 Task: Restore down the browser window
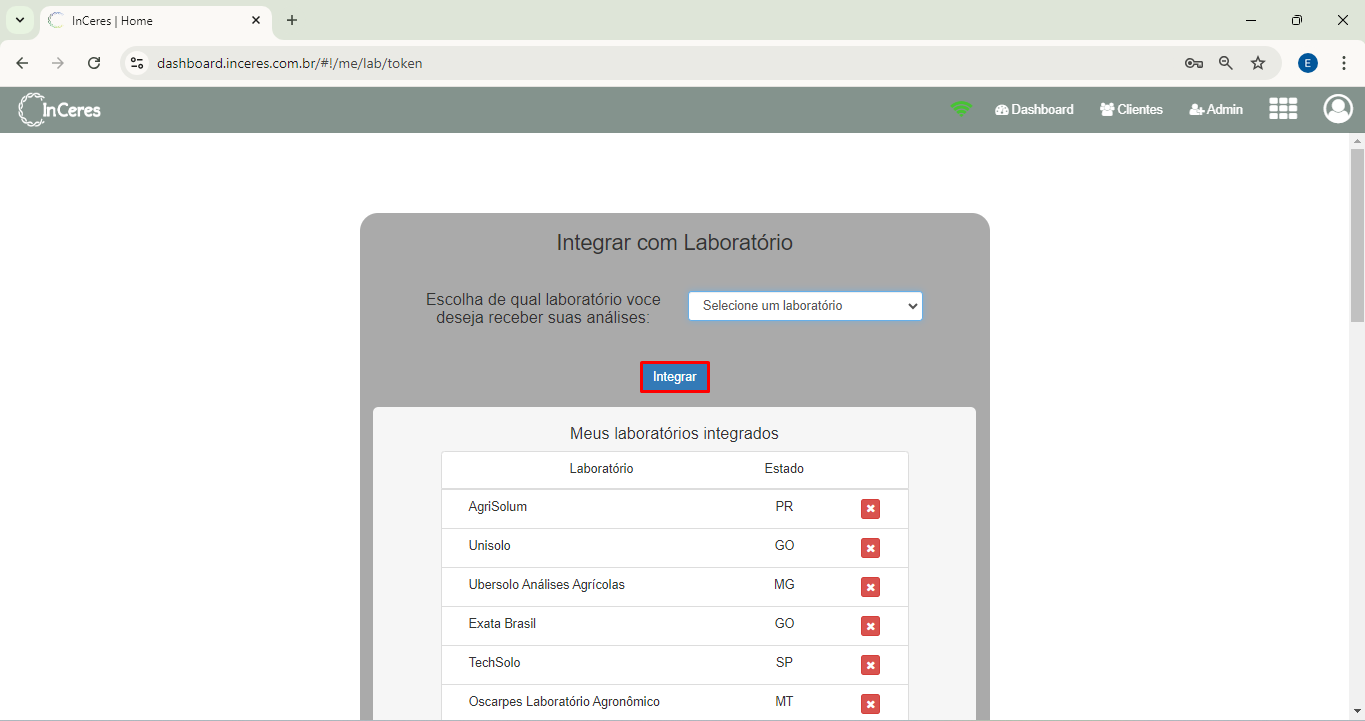[1297, 20]
